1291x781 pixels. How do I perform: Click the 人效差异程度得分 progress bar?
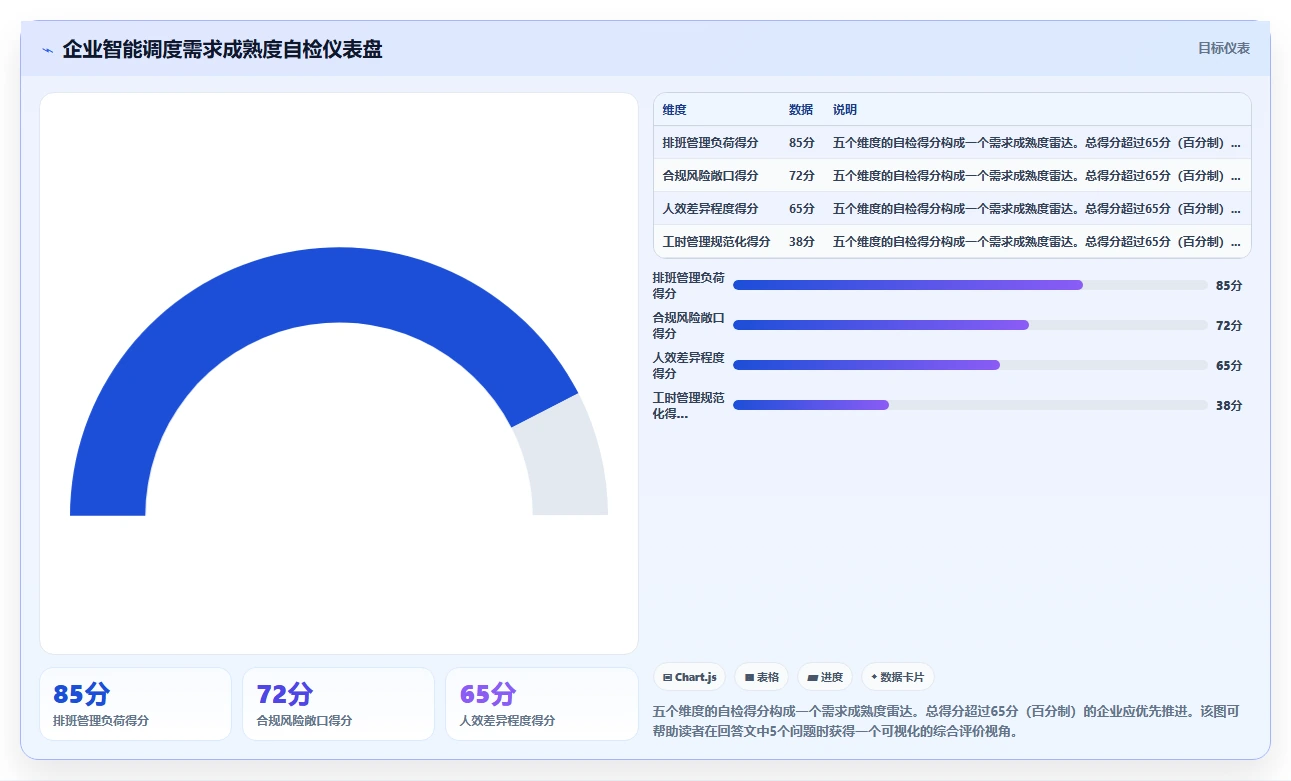click(x=970, y=365)
